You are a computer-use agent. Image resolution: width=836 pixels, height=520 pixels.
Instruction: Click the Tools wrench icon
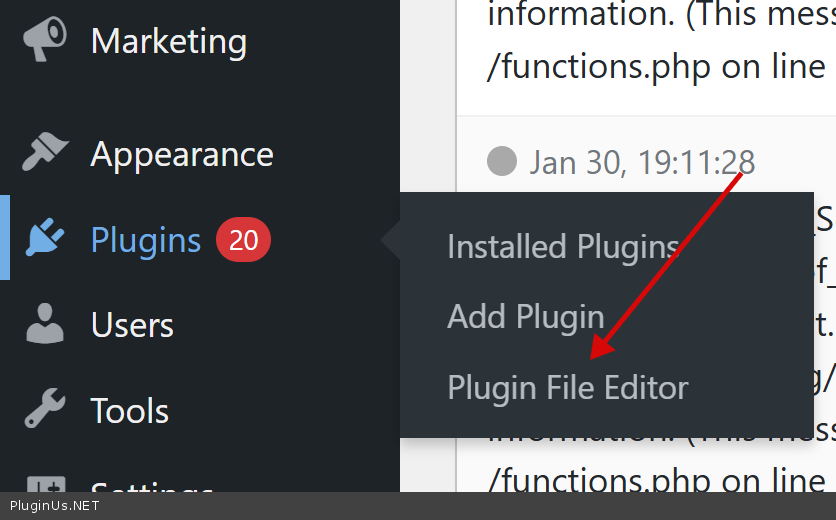click(44, 410)
